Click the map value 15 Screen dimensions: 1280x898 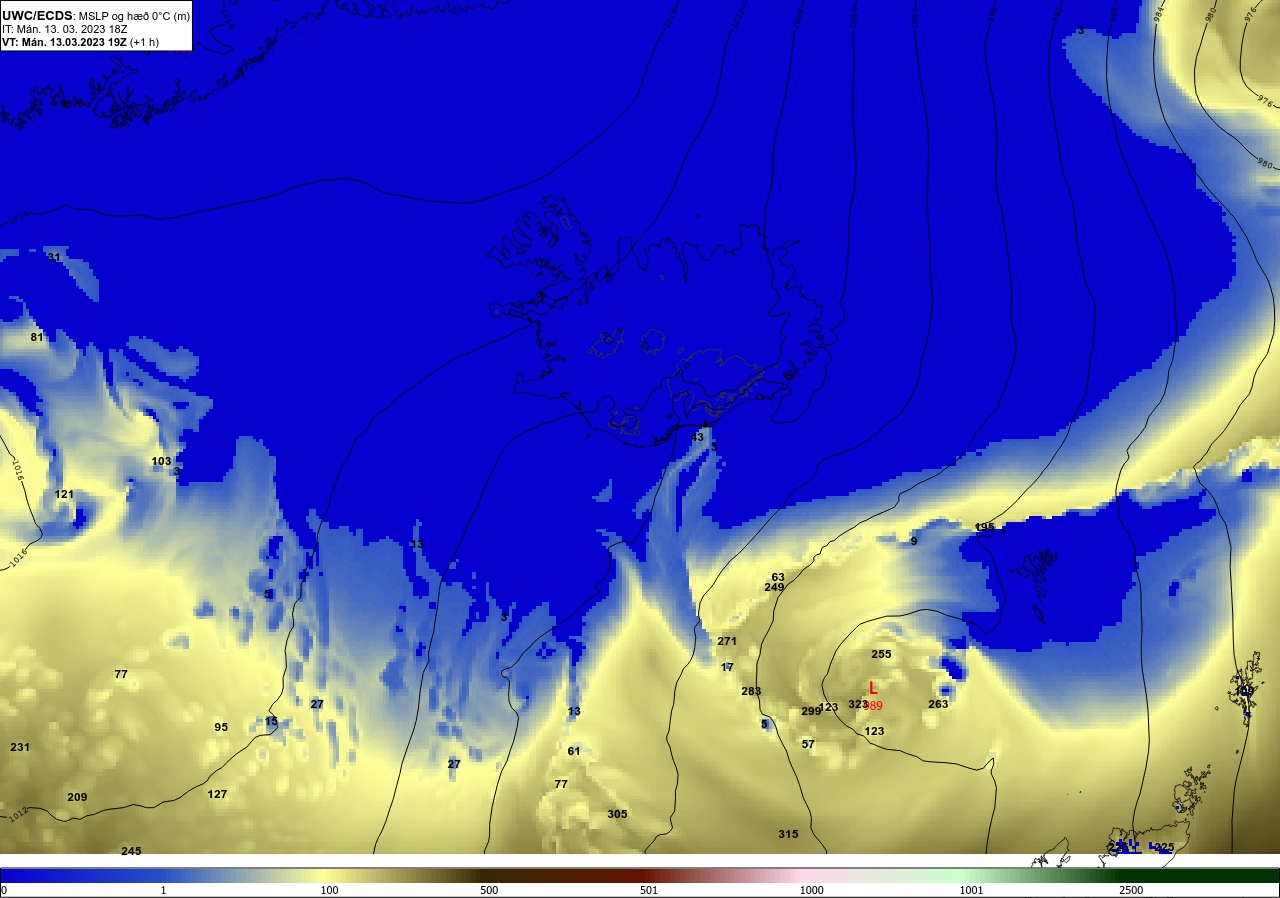[271, 721]
